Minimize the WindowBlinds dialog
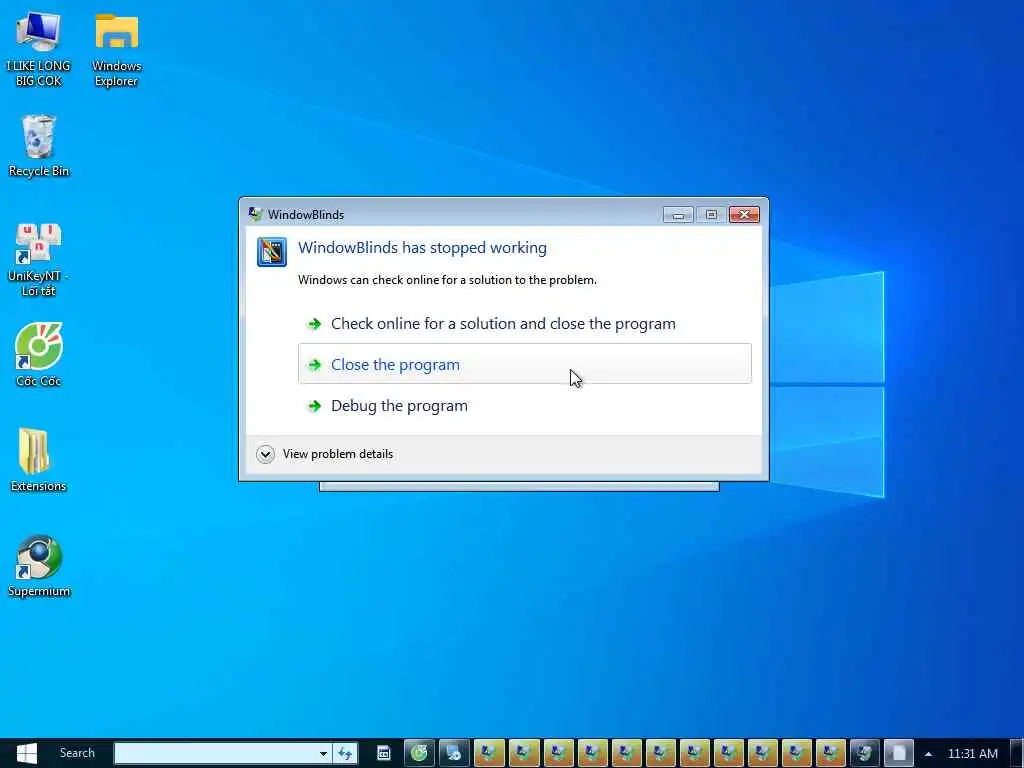This screenshot has width=1024, height=768. tap(678, 214)
